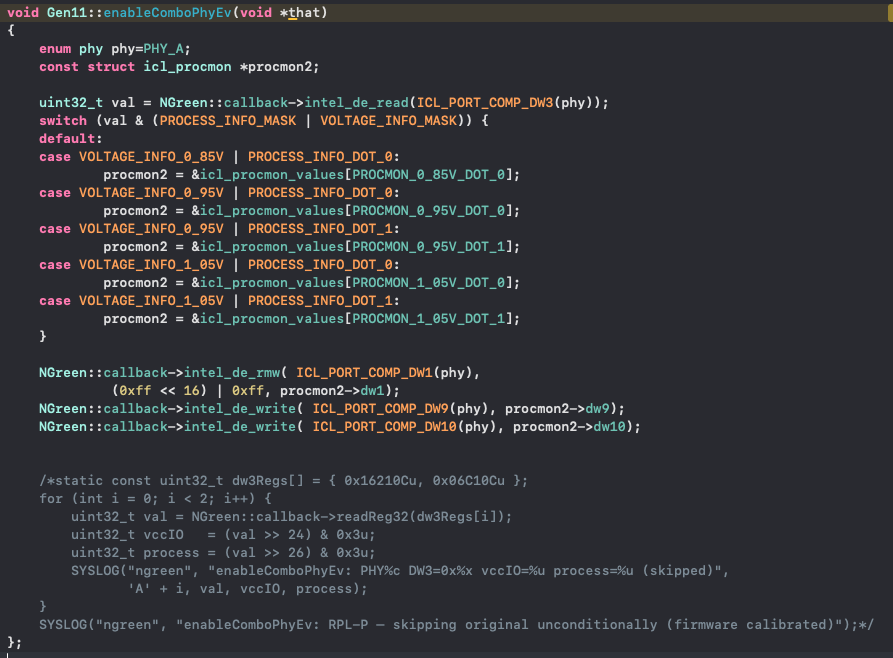893x658 pixels.
Task: Click PHY_A enum value
Action: click(163, 49)
